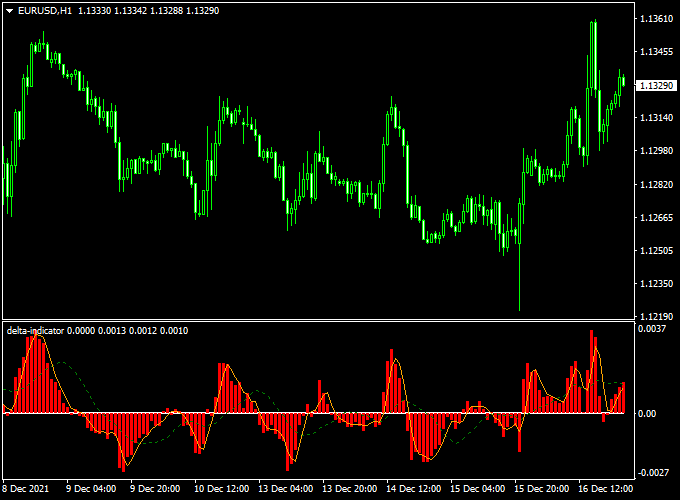Select the 0.0037 indicator scale value
Image resolution: width=680 pixels, height=500 pixels.
pos(652,329)
